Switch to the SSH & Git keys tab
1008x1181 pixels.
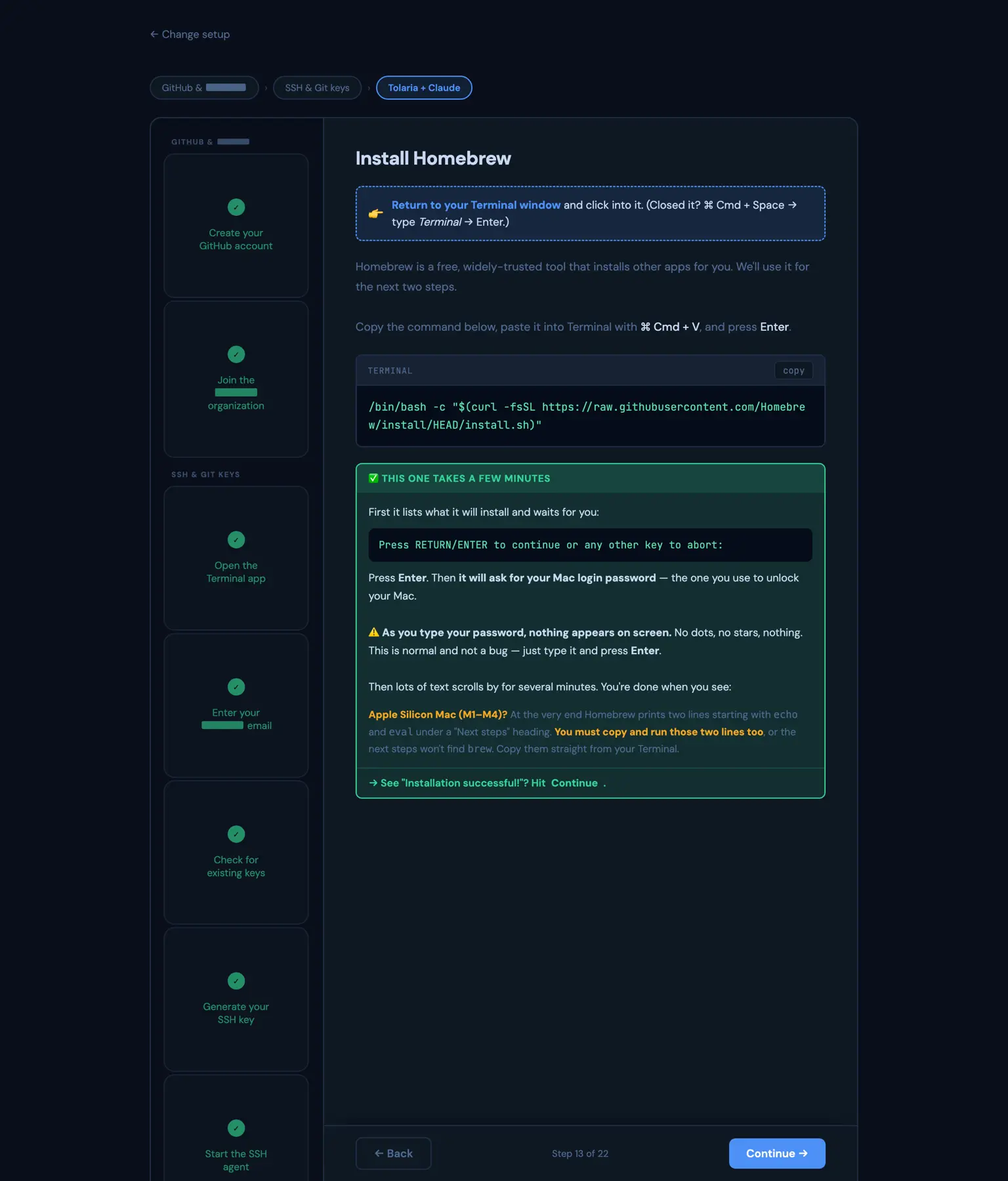318,88
